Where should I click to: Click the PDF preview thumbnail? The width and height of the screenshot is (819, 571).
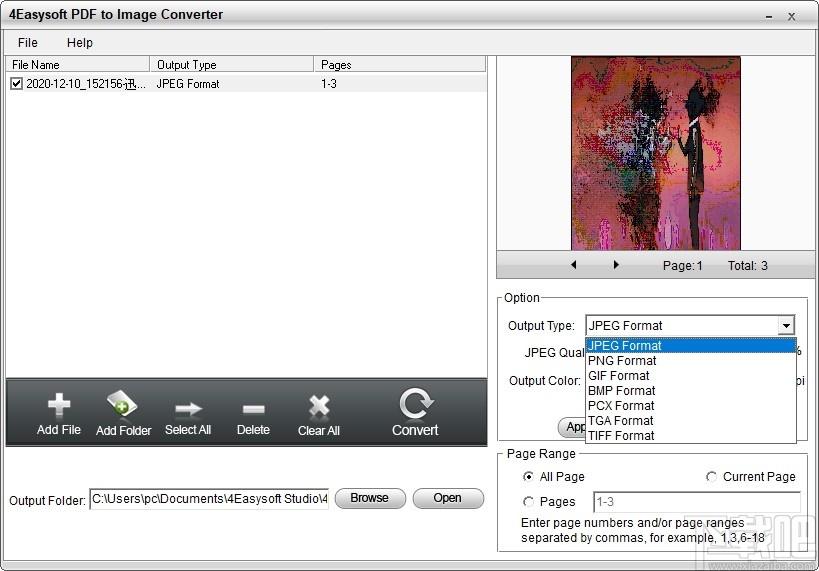coord(656,153)
